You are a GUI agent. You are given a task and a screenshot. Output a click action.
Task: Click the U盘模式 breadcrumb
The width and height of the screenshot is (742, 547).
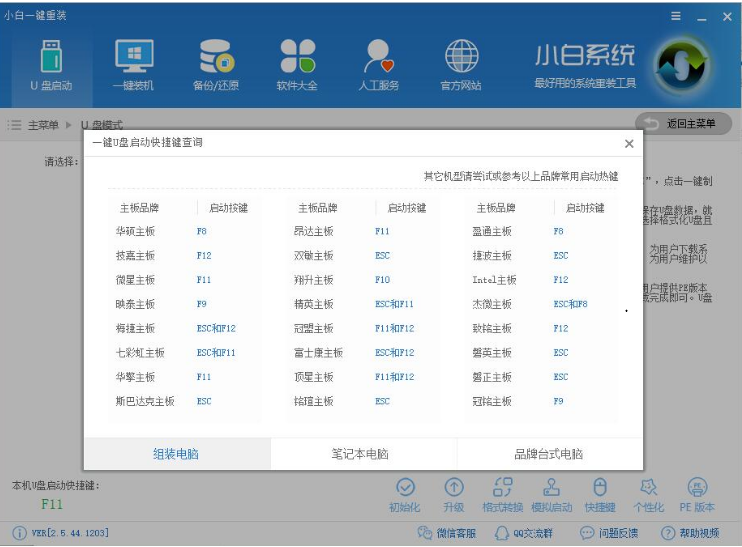click(102, 125)
